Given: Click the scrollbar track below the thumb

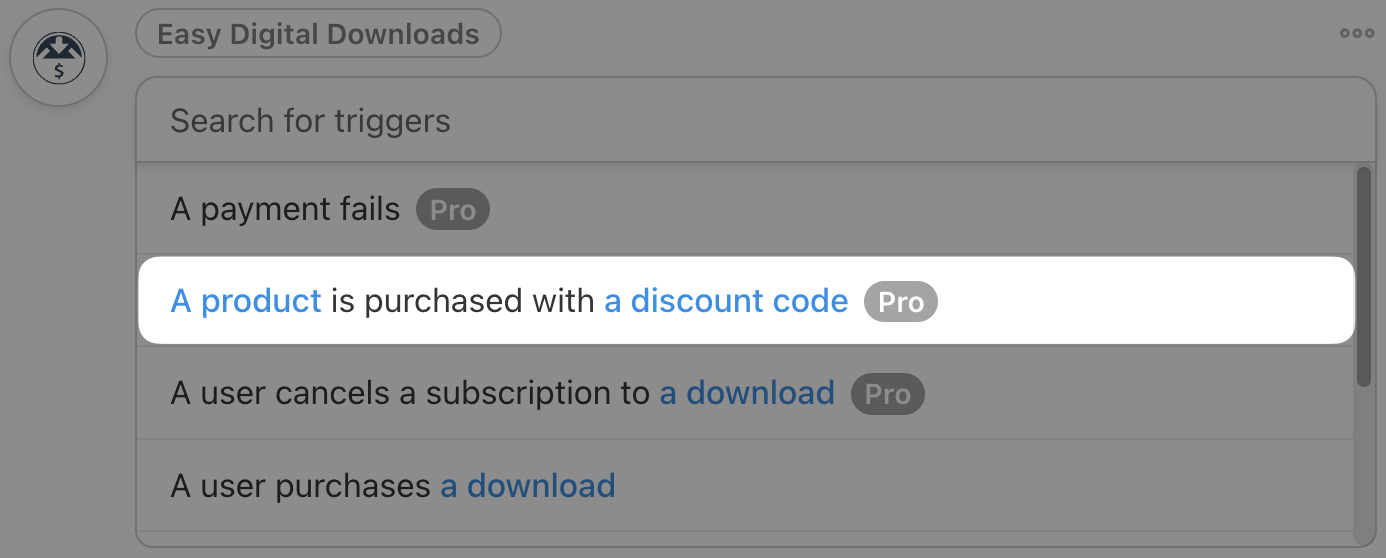Looking at the screenshot, I should pos(1363,460).
